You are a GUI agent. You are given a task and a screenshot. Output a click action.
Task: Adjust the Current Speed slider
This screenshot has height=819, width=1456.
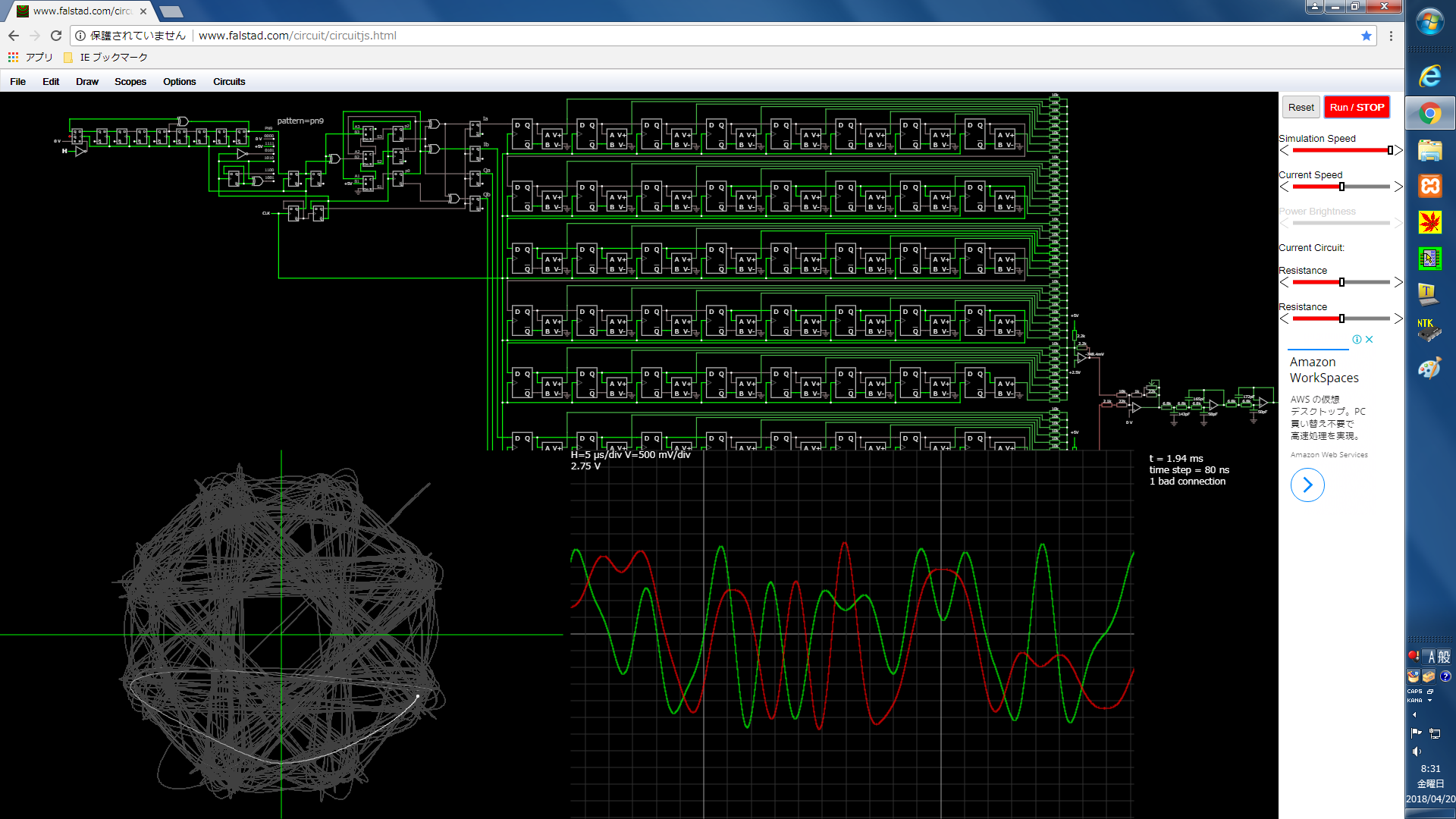pos(1341,187)
